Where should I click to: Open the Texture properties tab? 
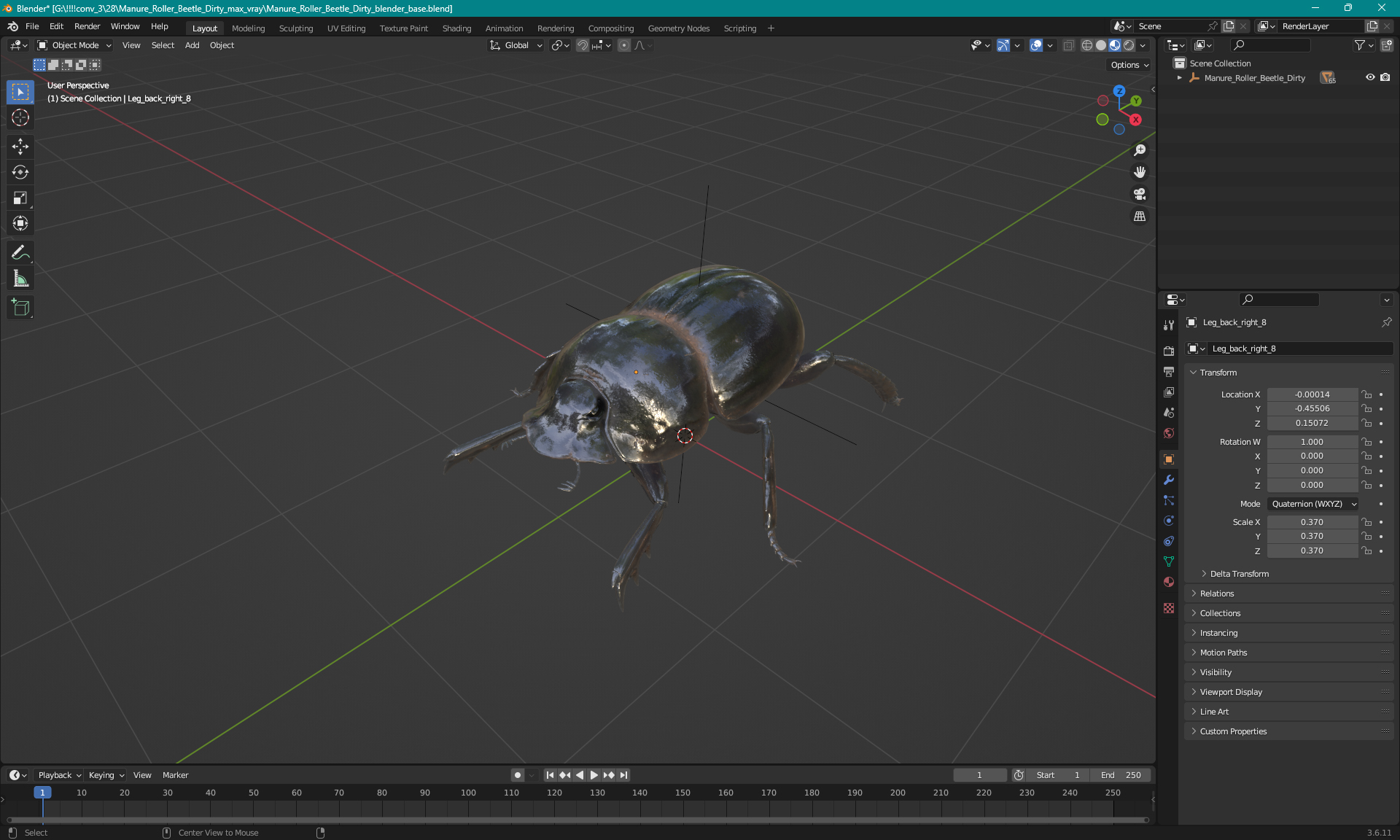tap(1169, 608)
